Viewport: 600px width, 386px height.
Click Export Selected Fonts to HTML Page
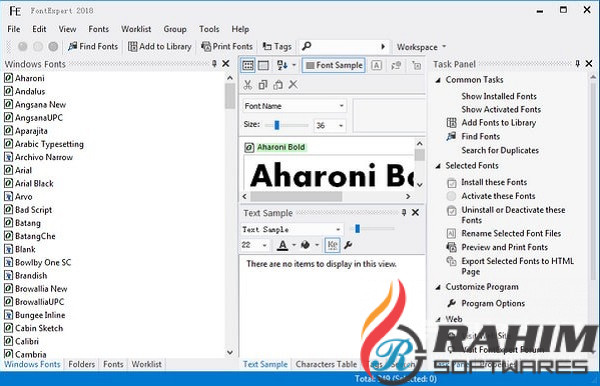[517, 266]
